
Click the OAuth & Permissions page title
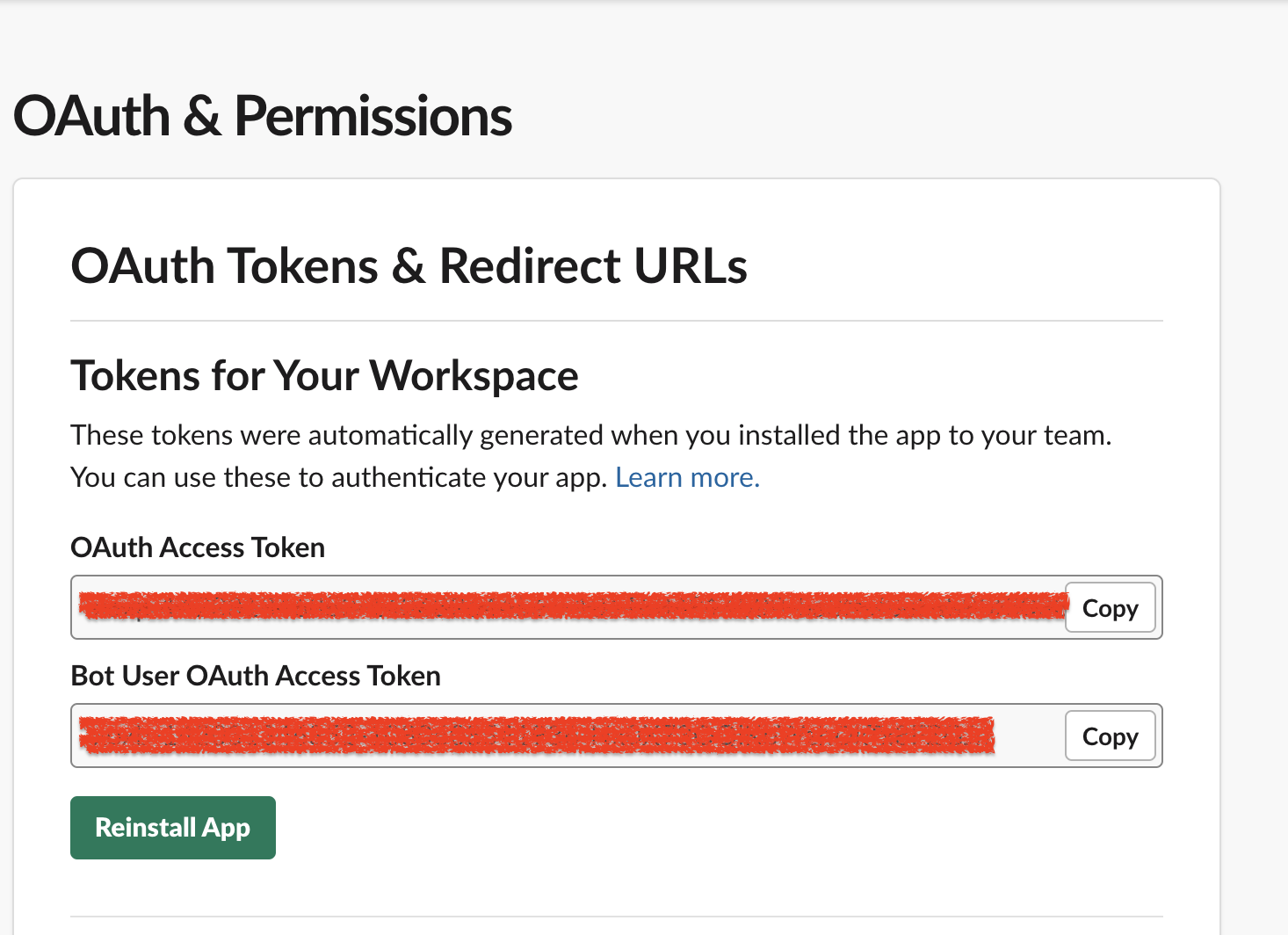[x=263, y=116]
